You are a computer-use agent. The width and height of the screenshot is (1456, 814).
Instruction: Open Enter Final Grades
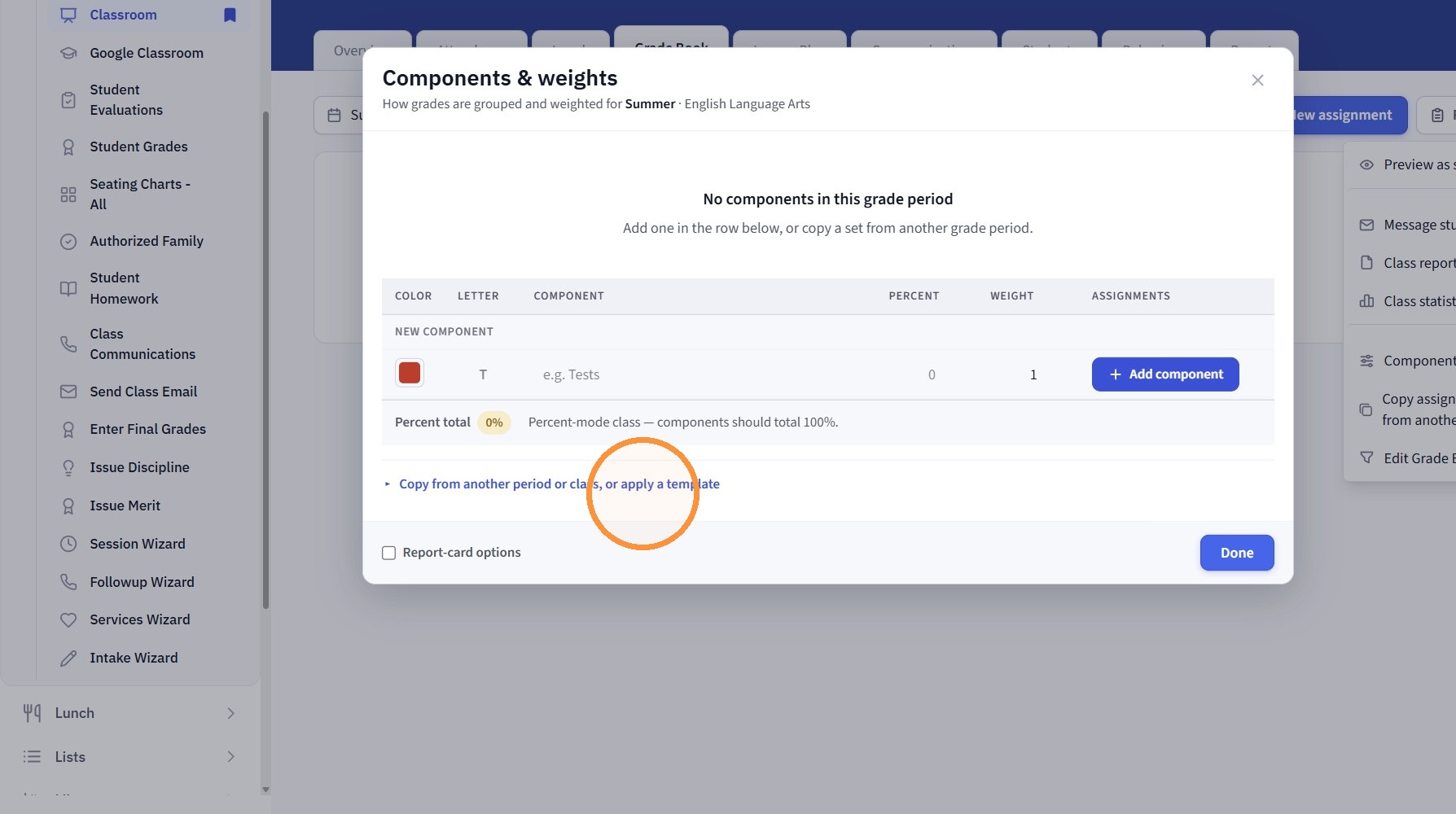(147, 429)
